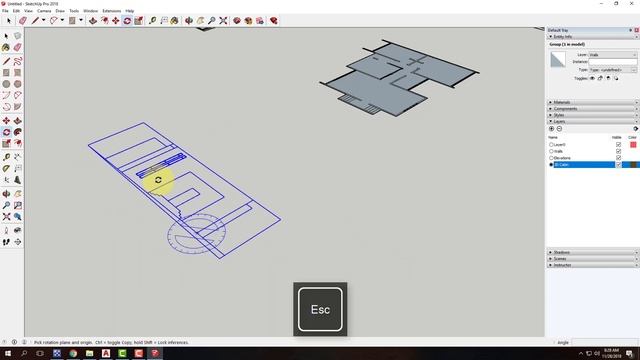The height and width of the screenshot is (360, 640).
Task: Click Zoom Extents in the top toolbar
Action: tap(223, 20)
